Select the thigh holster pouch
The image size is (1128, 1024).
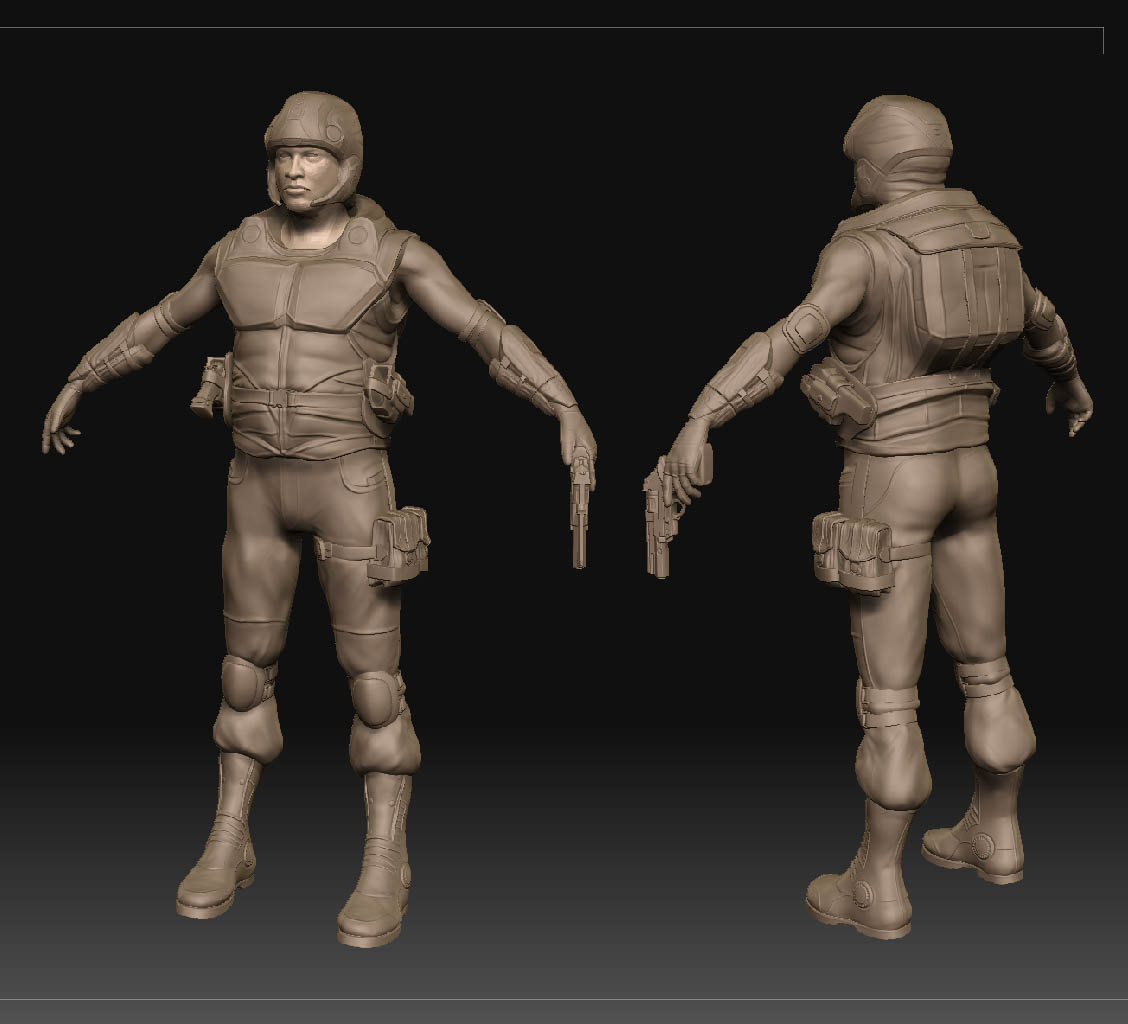[398, 545]
